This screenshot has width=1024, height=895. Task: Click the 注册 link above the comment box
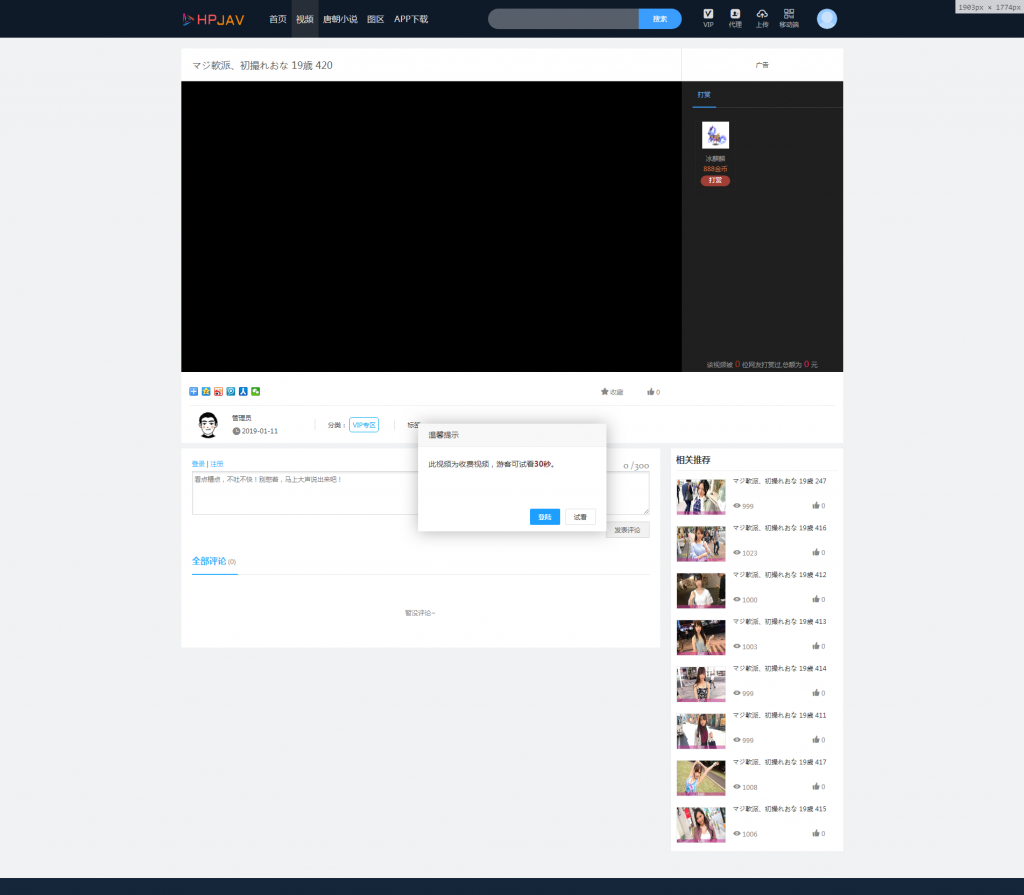217,464
